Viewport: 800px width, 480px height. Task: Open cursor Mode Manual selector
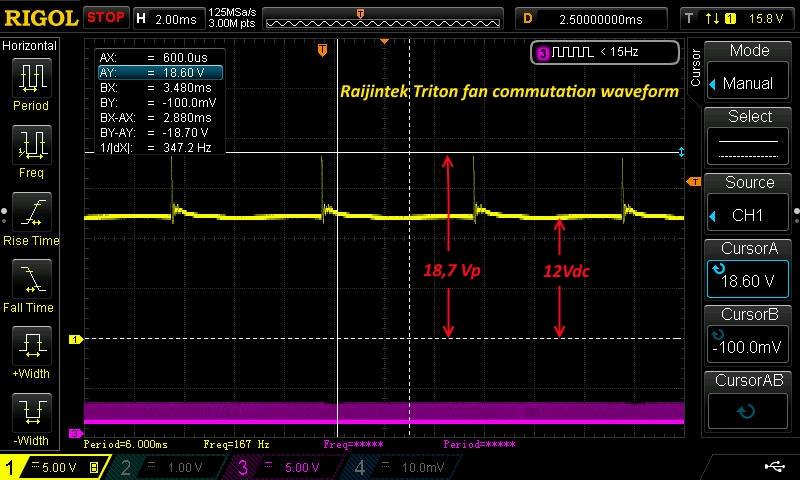pos(747,83)
